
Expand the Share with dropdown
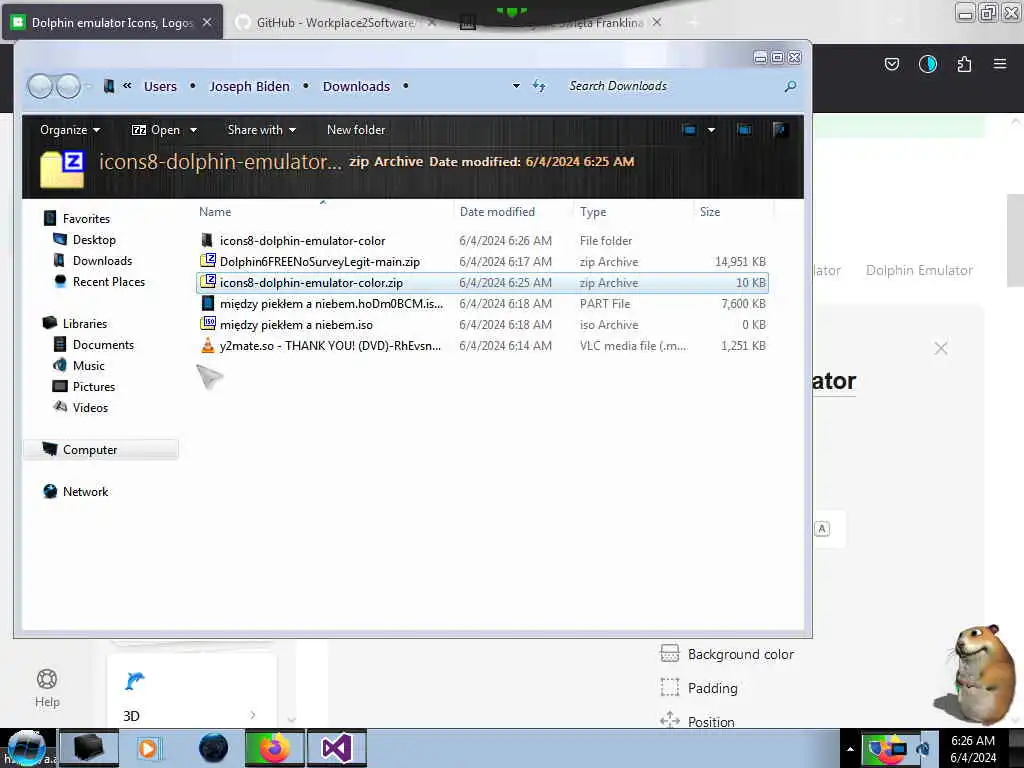(261, 129)
